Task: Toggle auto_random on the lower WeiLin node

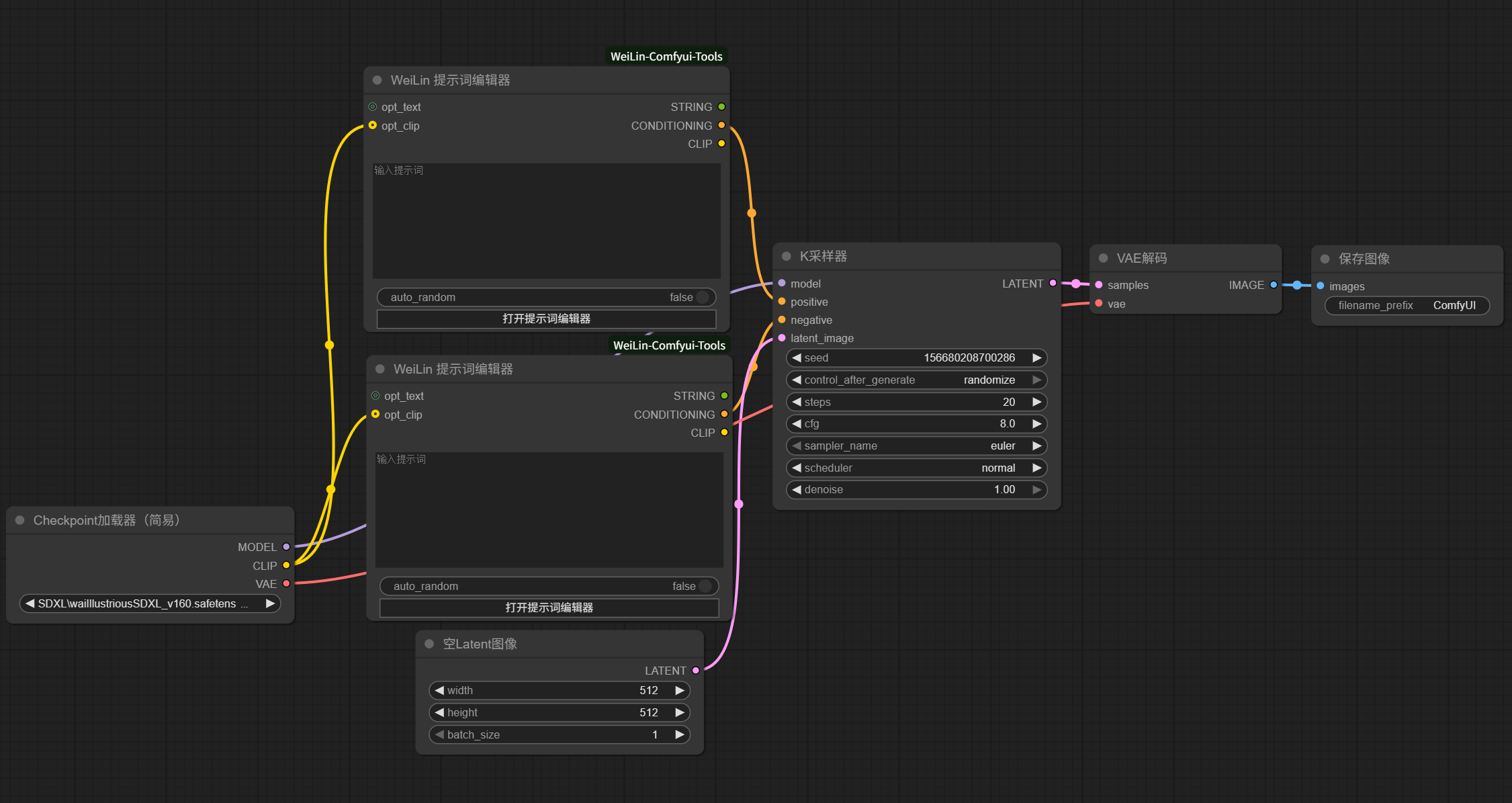Action: click(705, 586)
